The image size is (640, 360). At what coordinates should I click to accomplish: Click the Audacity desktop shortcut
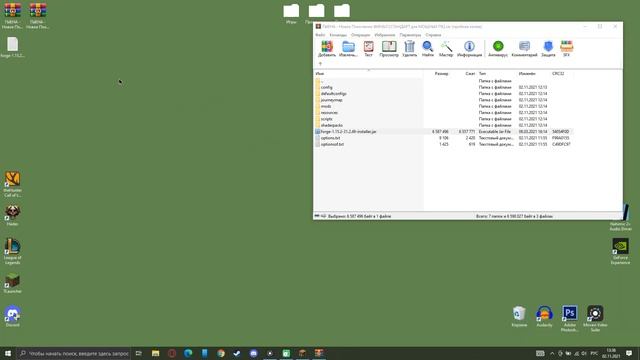[544, 316]
